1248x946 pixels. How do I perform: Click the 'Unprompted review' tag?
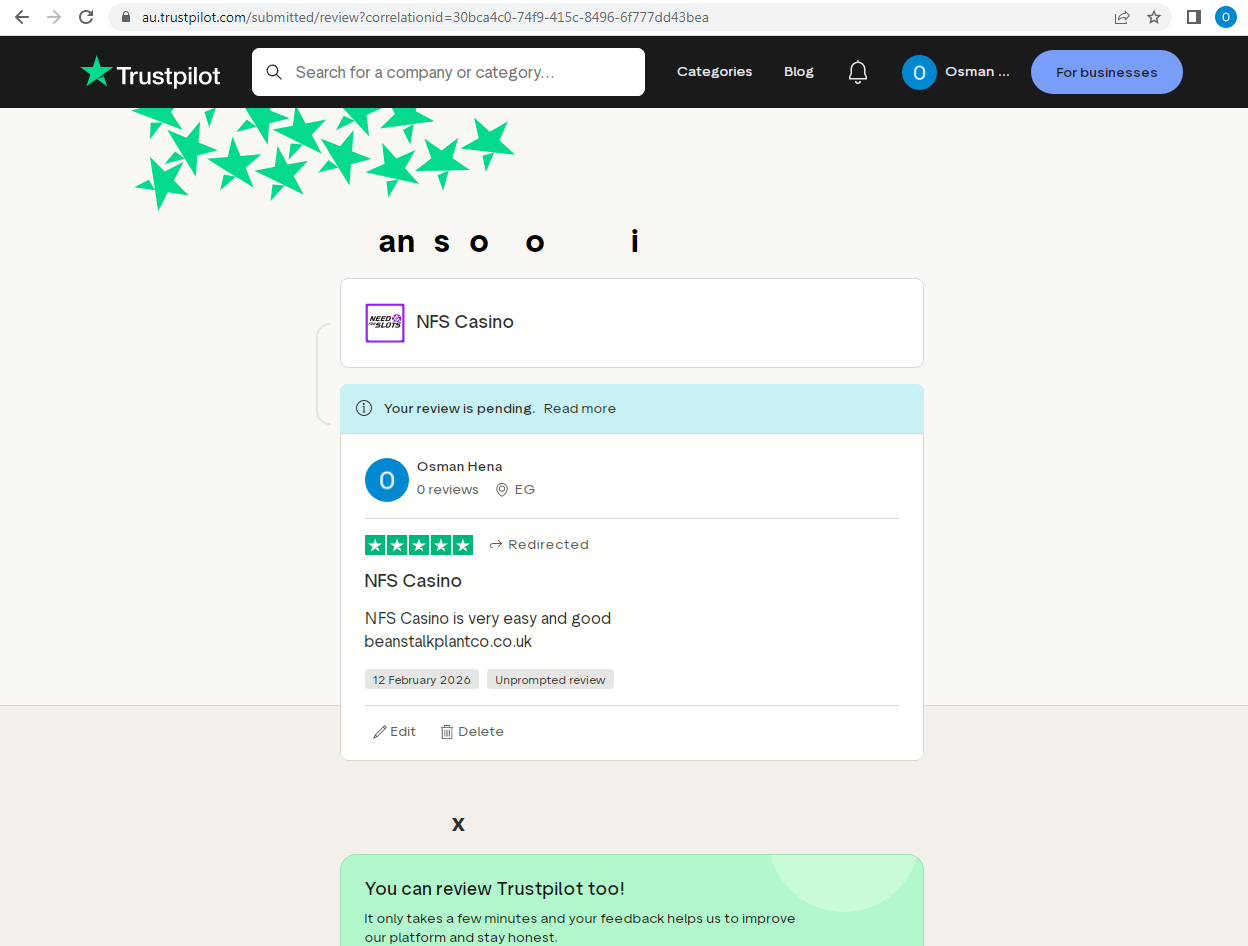(x=550, y=679)
